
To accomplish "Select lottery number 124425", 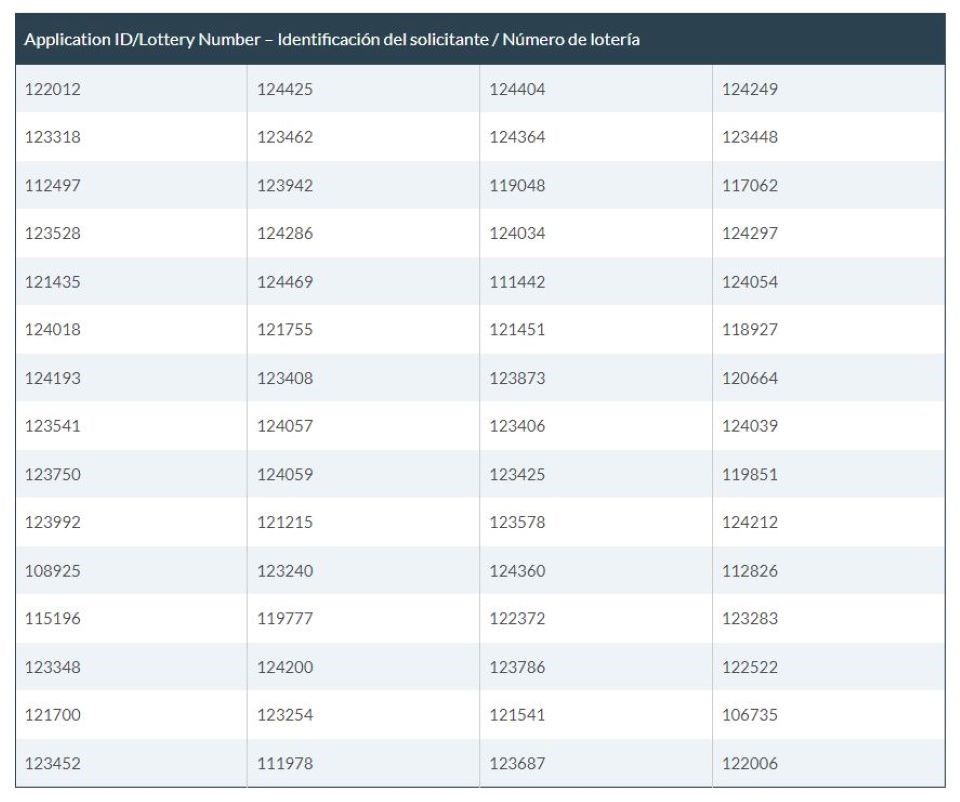I will [x=285, y=89].
